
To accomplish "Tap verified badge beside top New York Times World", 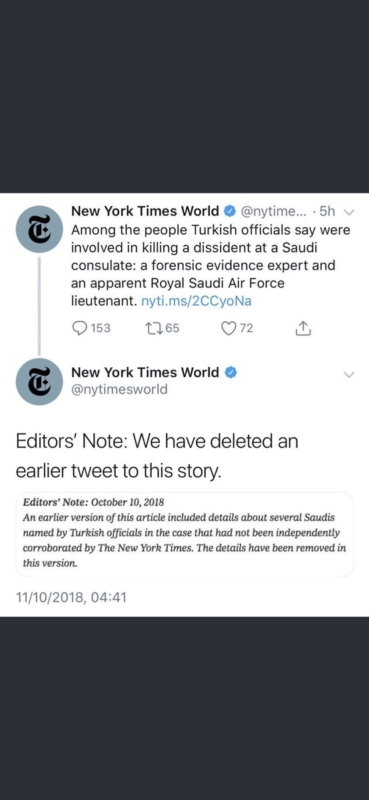I will point(229,211).
